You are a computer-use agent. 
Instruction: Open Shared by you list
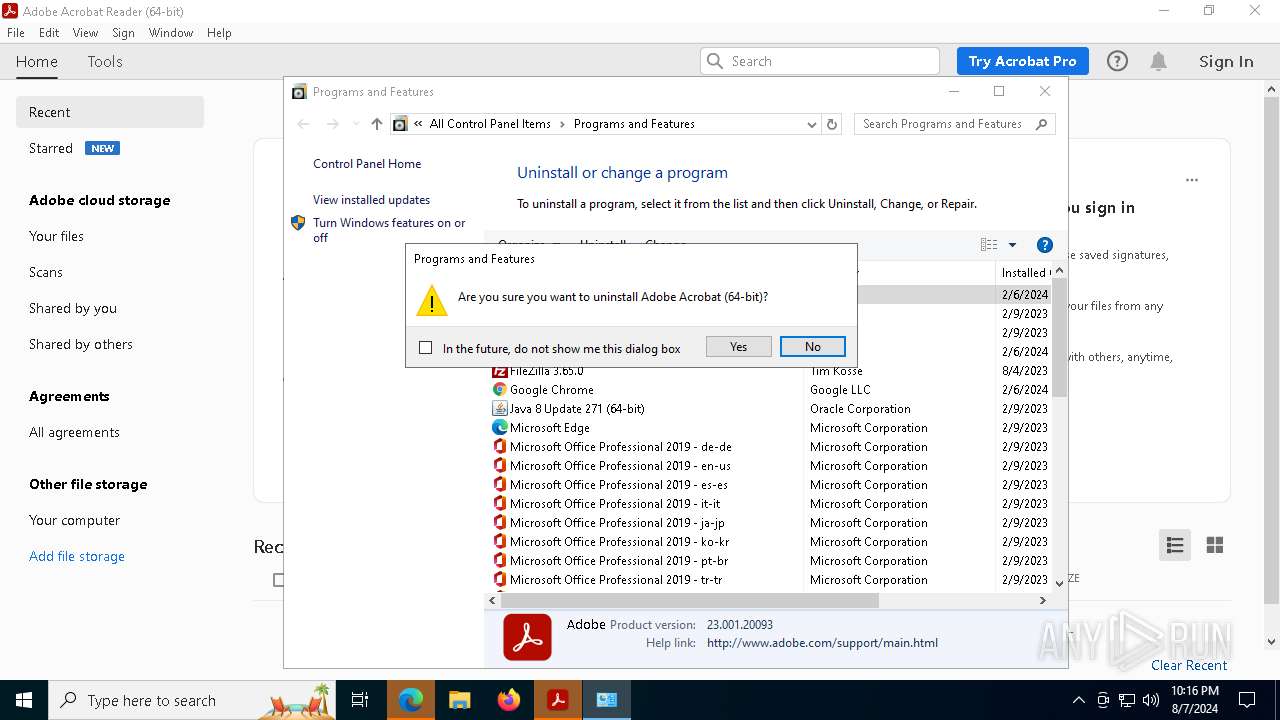[x=73, y=308]
